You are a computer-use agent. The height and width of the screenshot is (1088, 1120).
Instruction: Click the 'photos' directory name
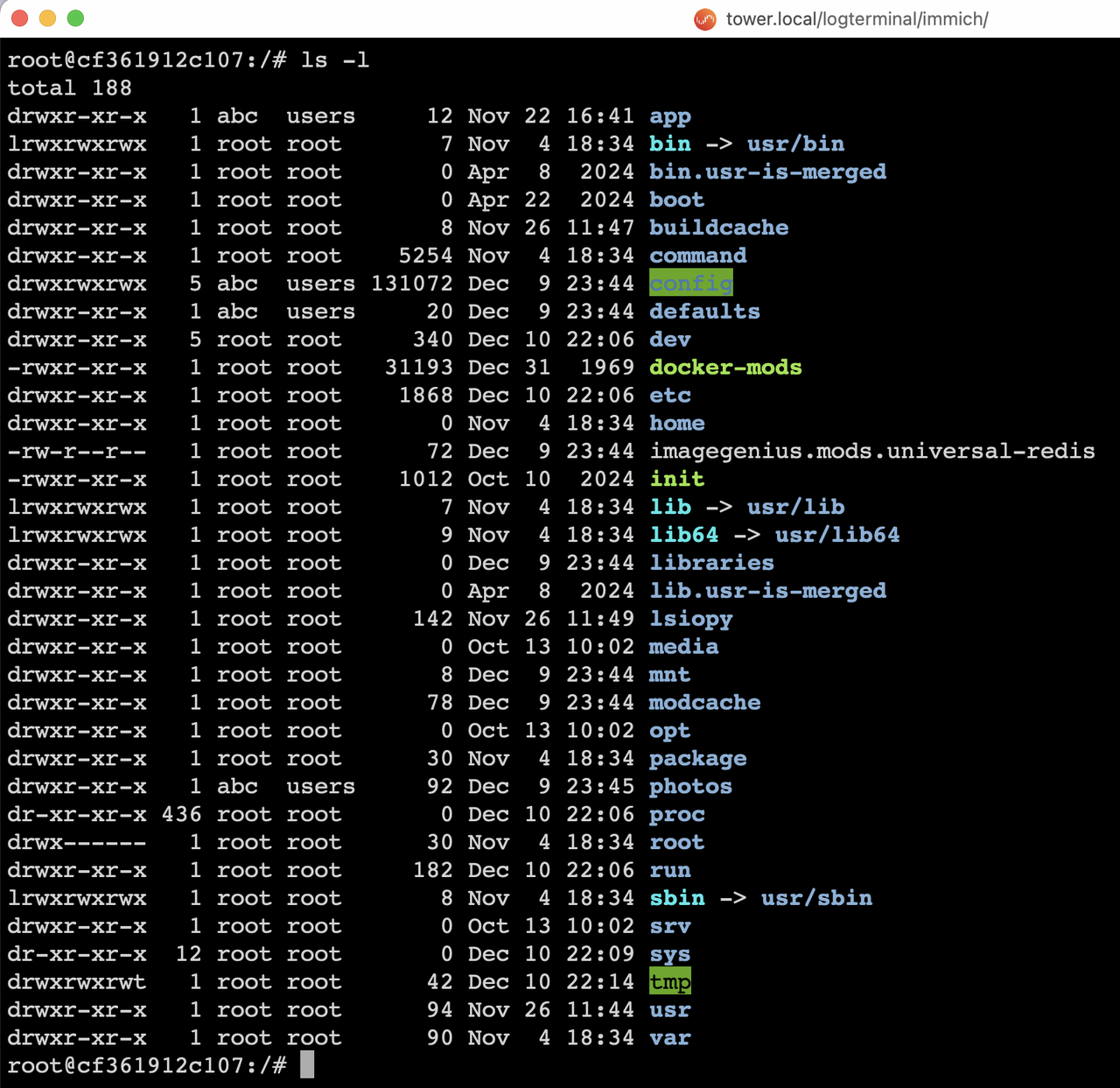coord(691,787)
